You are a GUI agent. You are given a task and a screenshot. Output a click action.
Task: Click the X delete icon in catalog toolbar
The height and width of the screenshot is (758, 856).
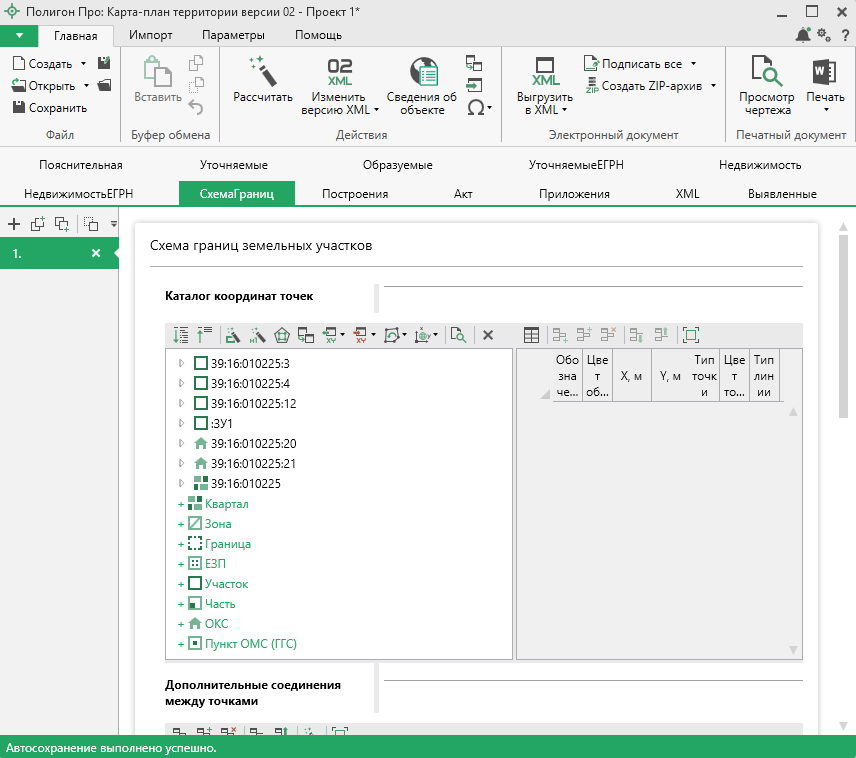point(488,335)
